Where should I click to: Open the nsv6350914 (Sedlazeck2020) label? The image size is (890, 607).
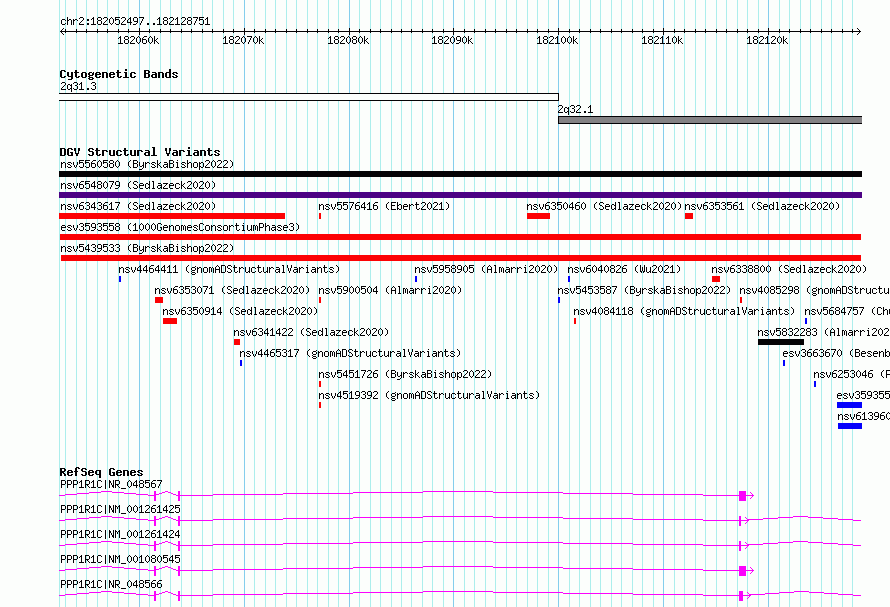pos(240,311)
